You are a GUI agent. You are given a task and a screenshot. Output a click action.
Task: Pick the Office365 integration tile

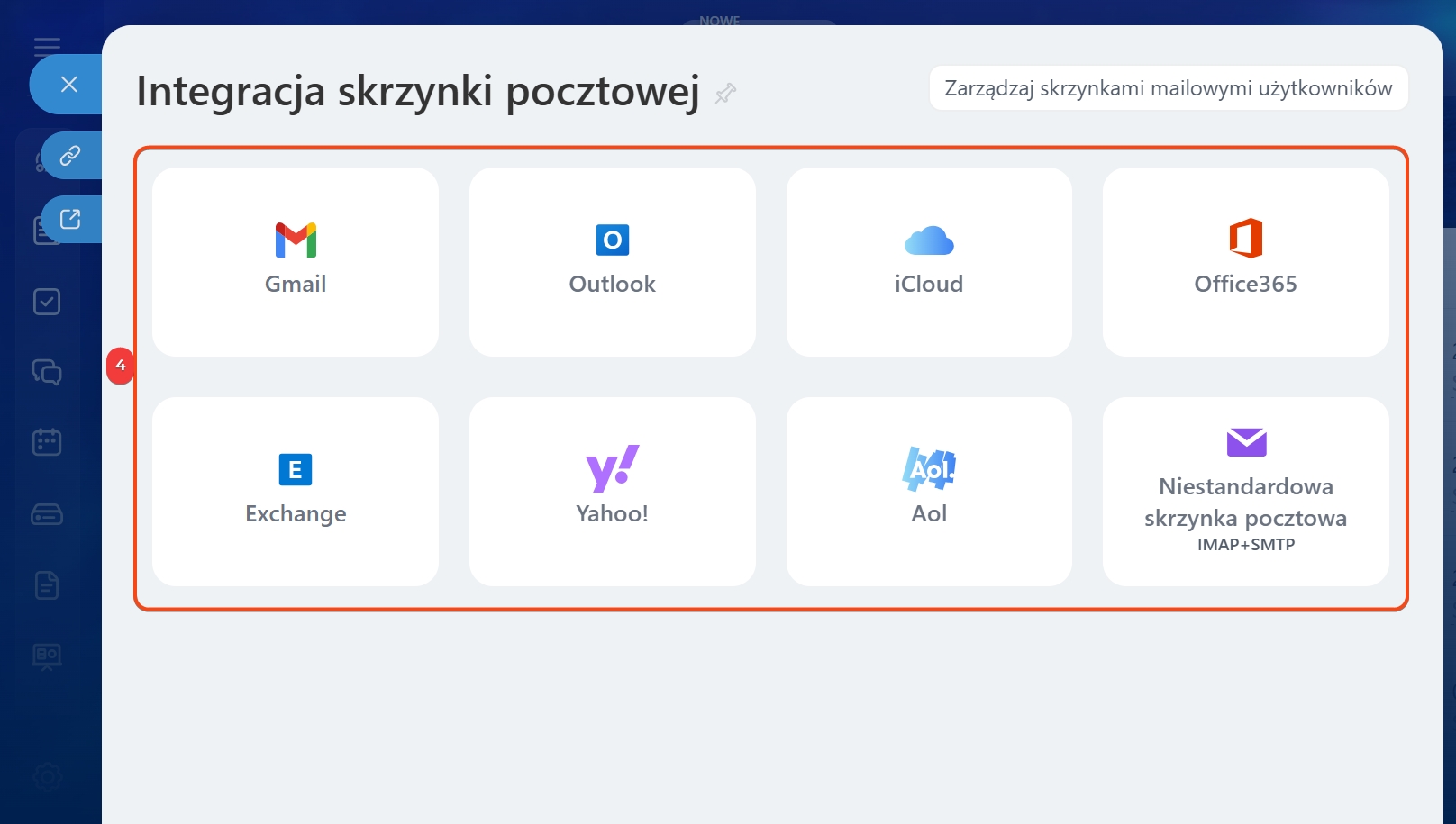point(1245,261)
